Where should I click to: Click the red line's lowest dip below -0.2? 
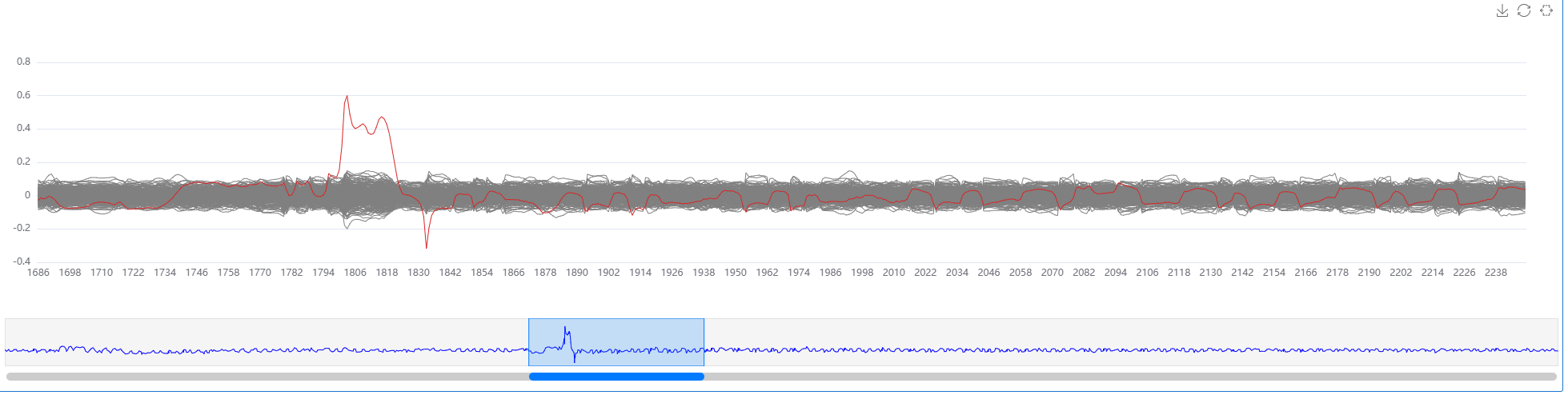[x=426, y=247]
